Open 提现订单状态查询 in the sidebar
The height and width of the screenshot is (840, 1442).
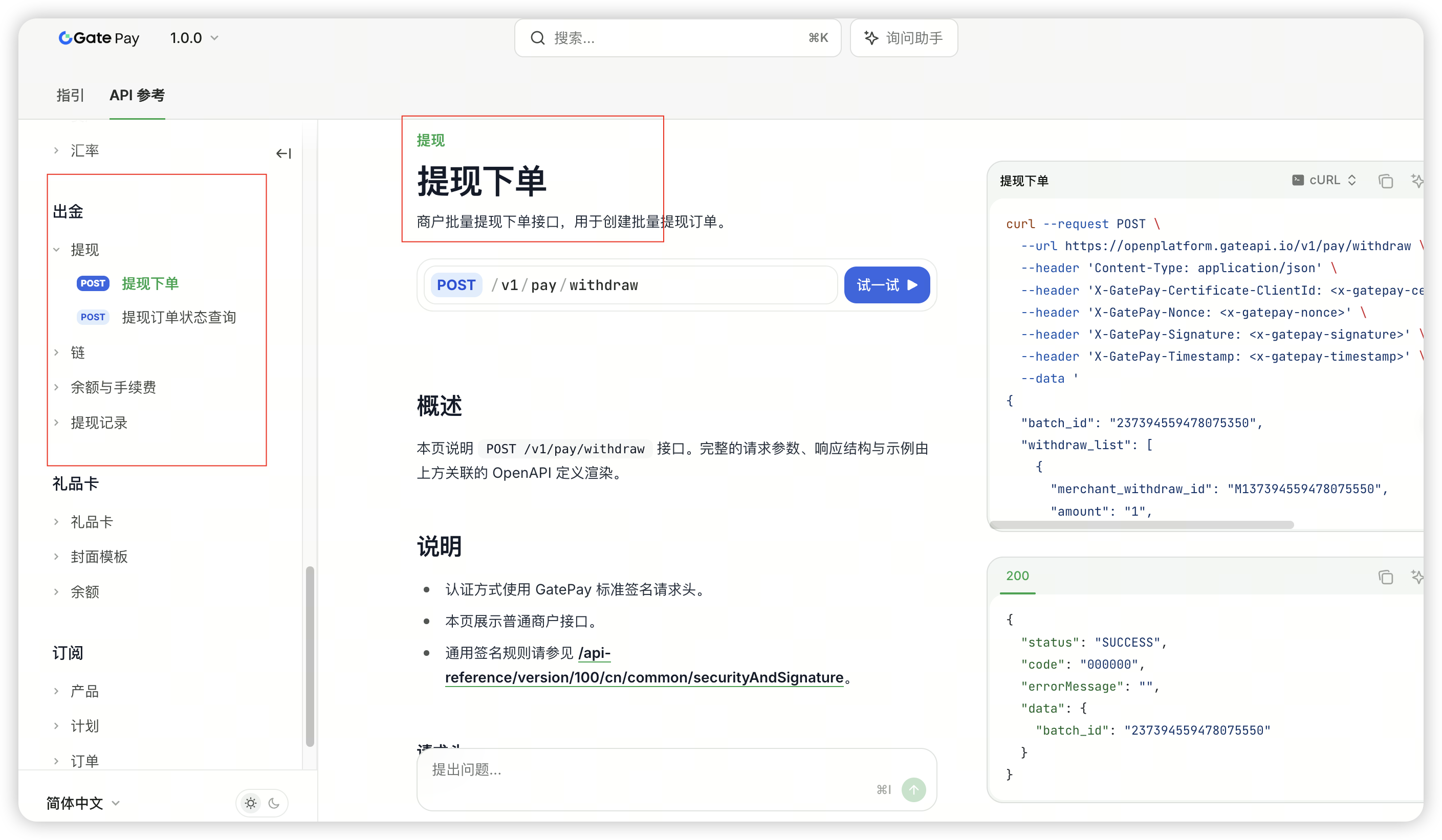[179, 317]
